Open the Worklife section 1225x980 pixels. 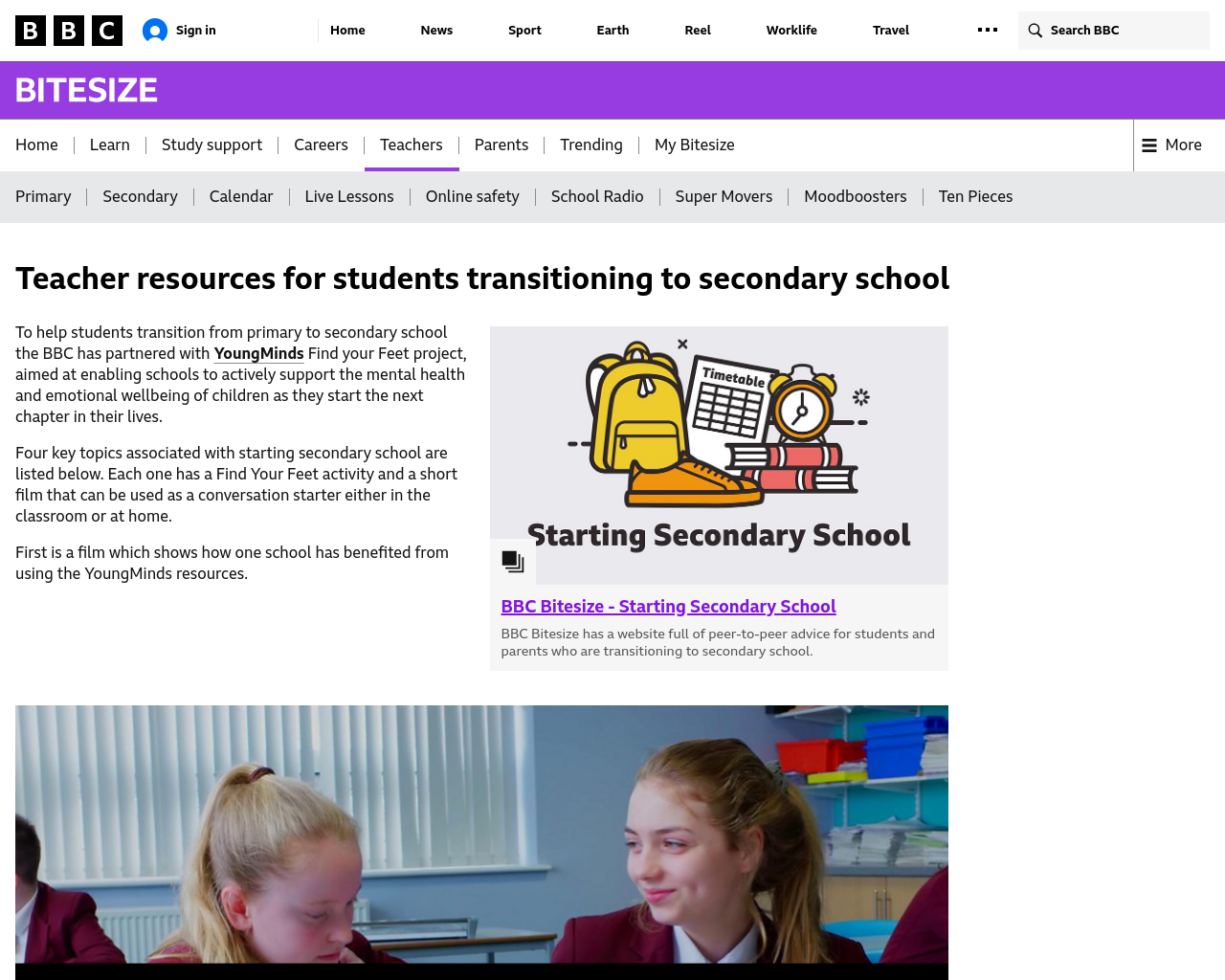tap(791, 31)
